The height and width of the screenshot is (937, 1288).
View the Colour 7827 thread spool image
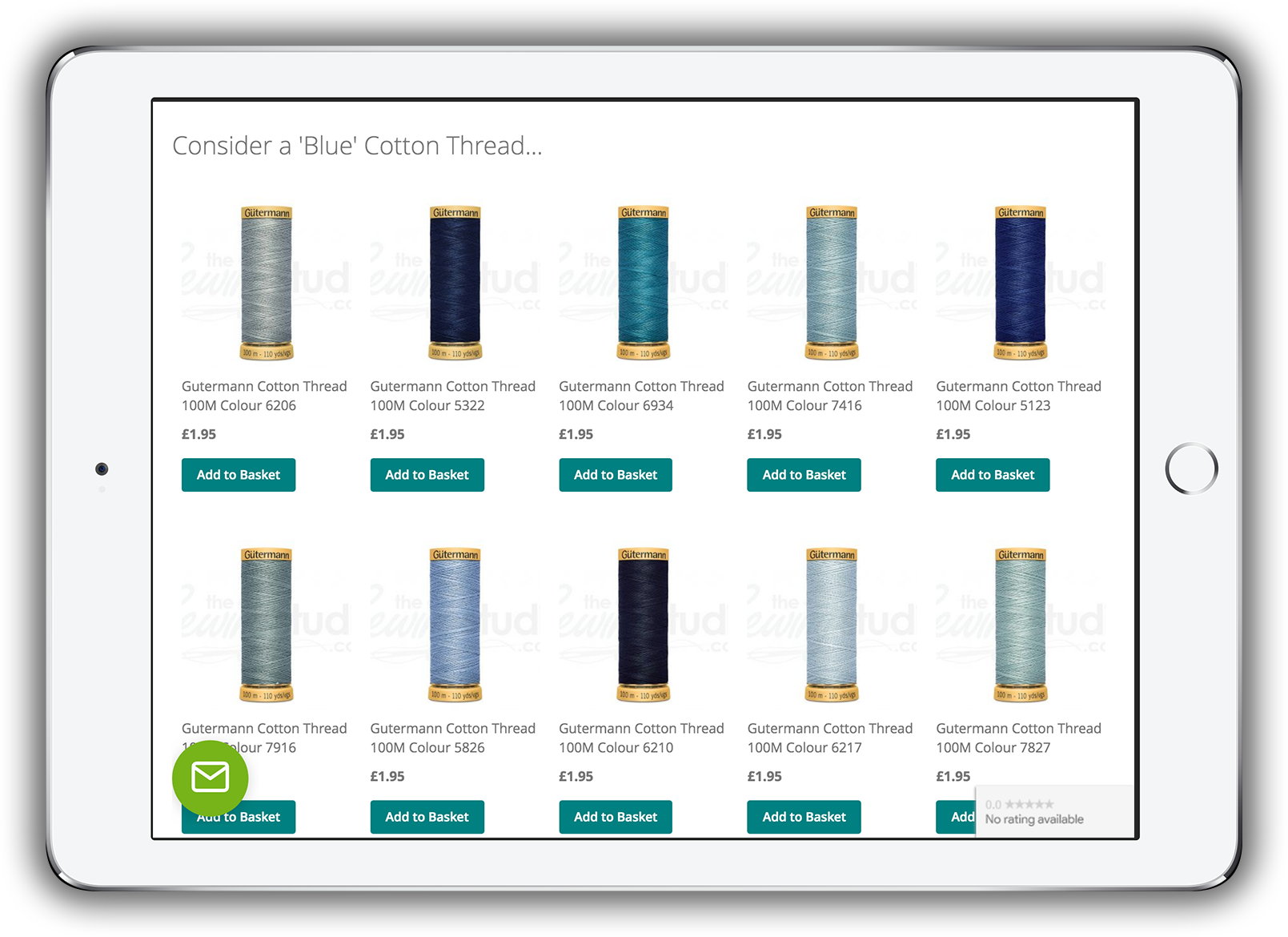(1021, 625)
